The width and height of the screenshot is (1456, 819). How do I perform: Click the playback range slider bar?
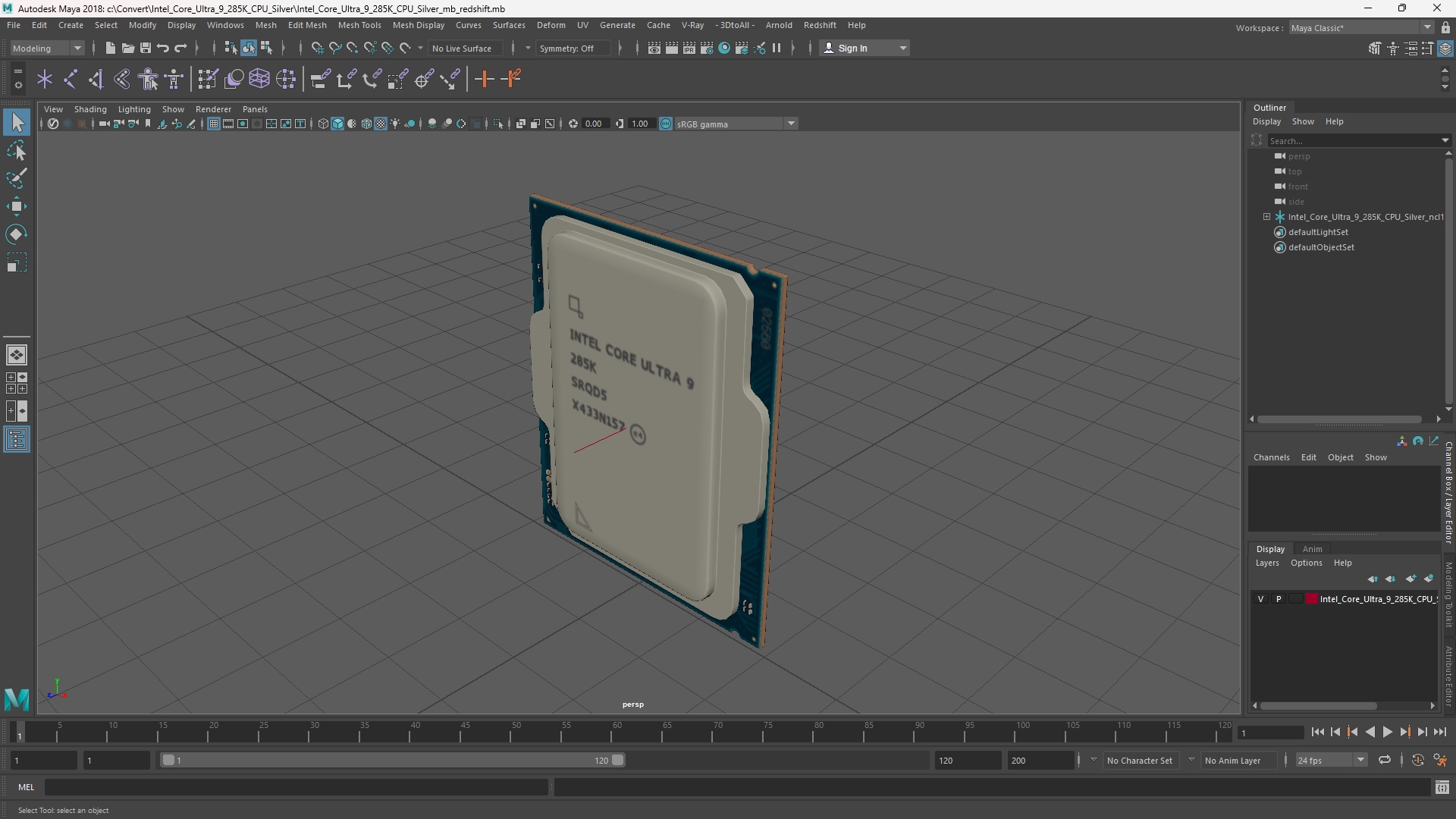point(393,760)
